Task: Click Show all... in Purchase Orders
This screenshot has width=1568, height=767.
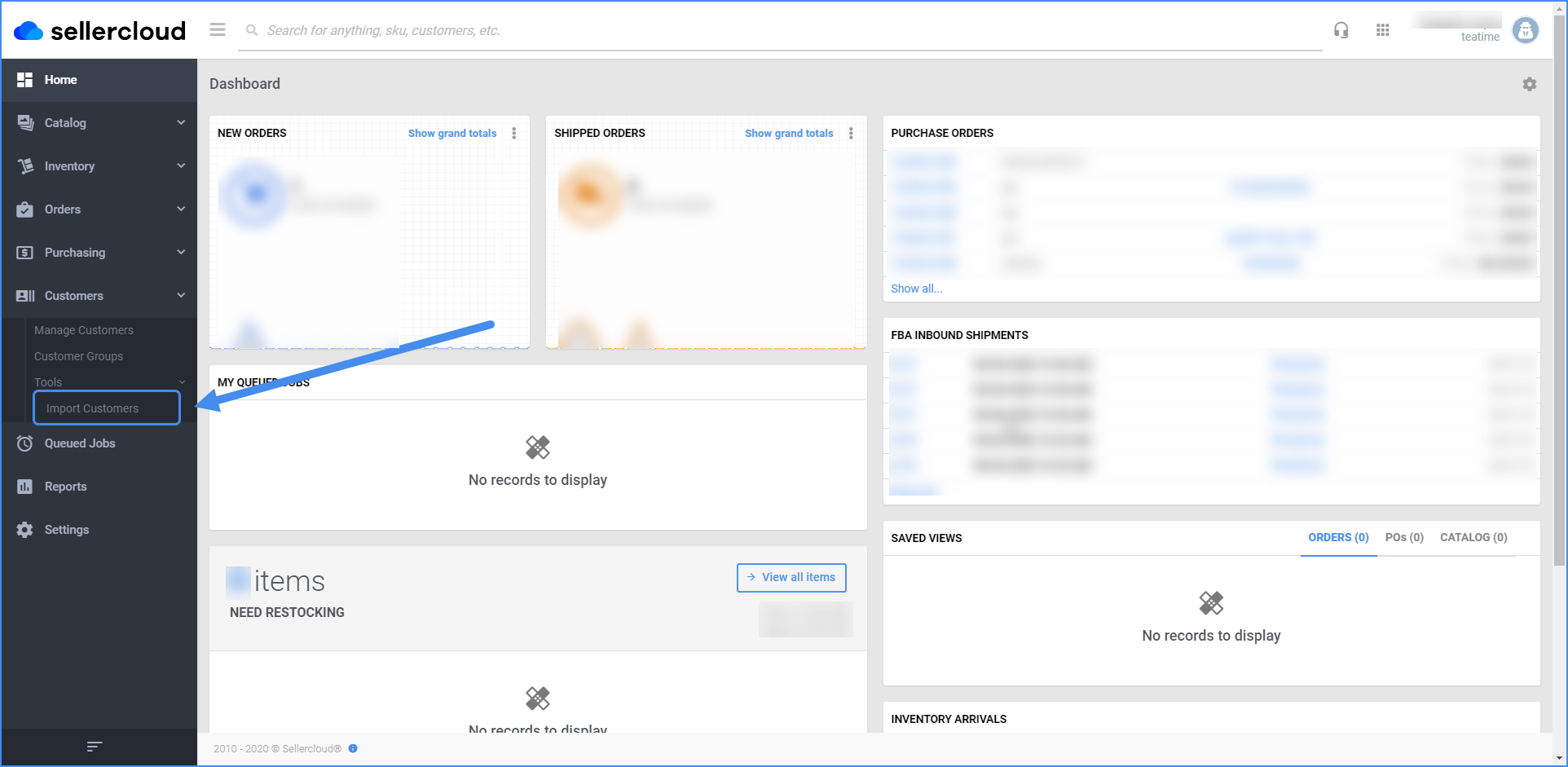Action: pyautogui.click(x=917, y=289)
